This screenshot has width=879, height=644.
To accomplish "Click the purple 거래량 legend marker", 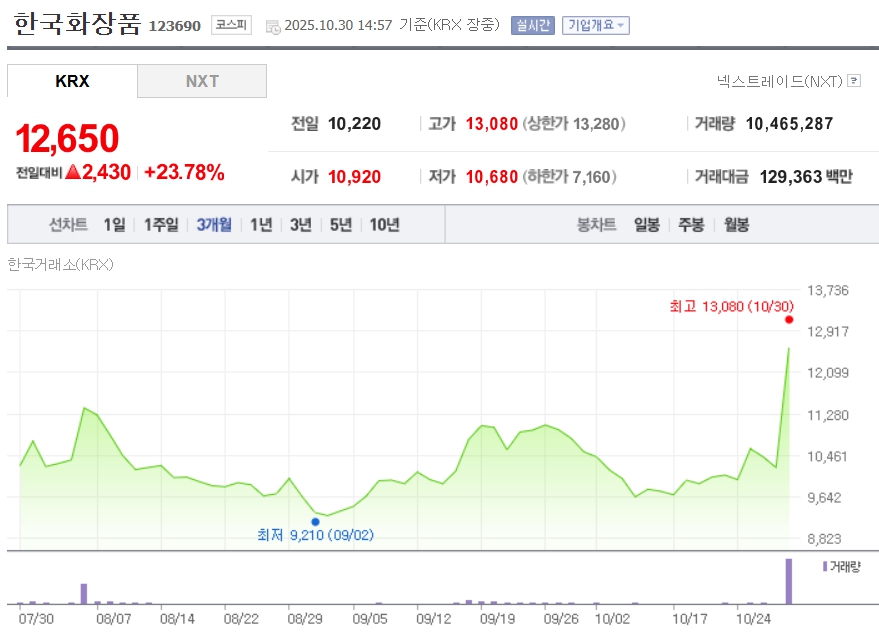I will (x=824, y=567).
